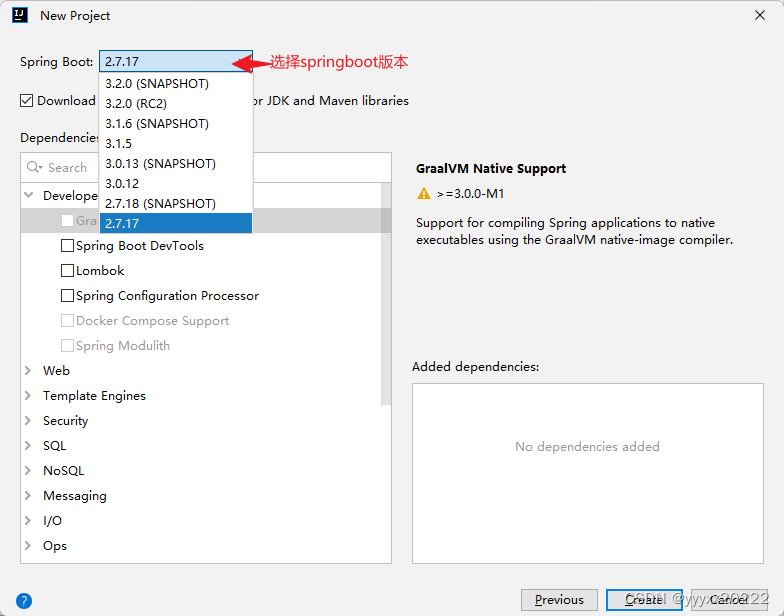Toggle the Download pre-built indexes checkbox
Screen dimensions: 784x616
click(x=26, y=100)
